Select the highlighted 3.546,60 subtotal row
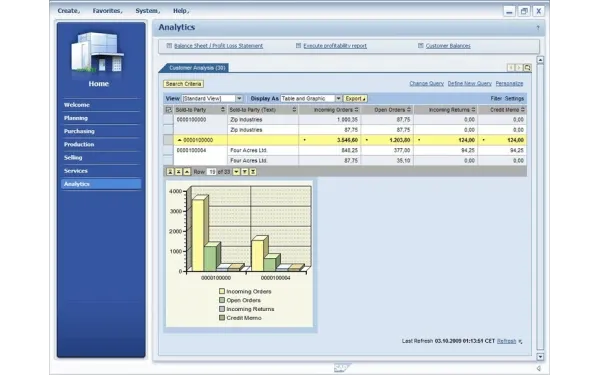The width and height of the screenshot is (600, 375). [168, 140]
